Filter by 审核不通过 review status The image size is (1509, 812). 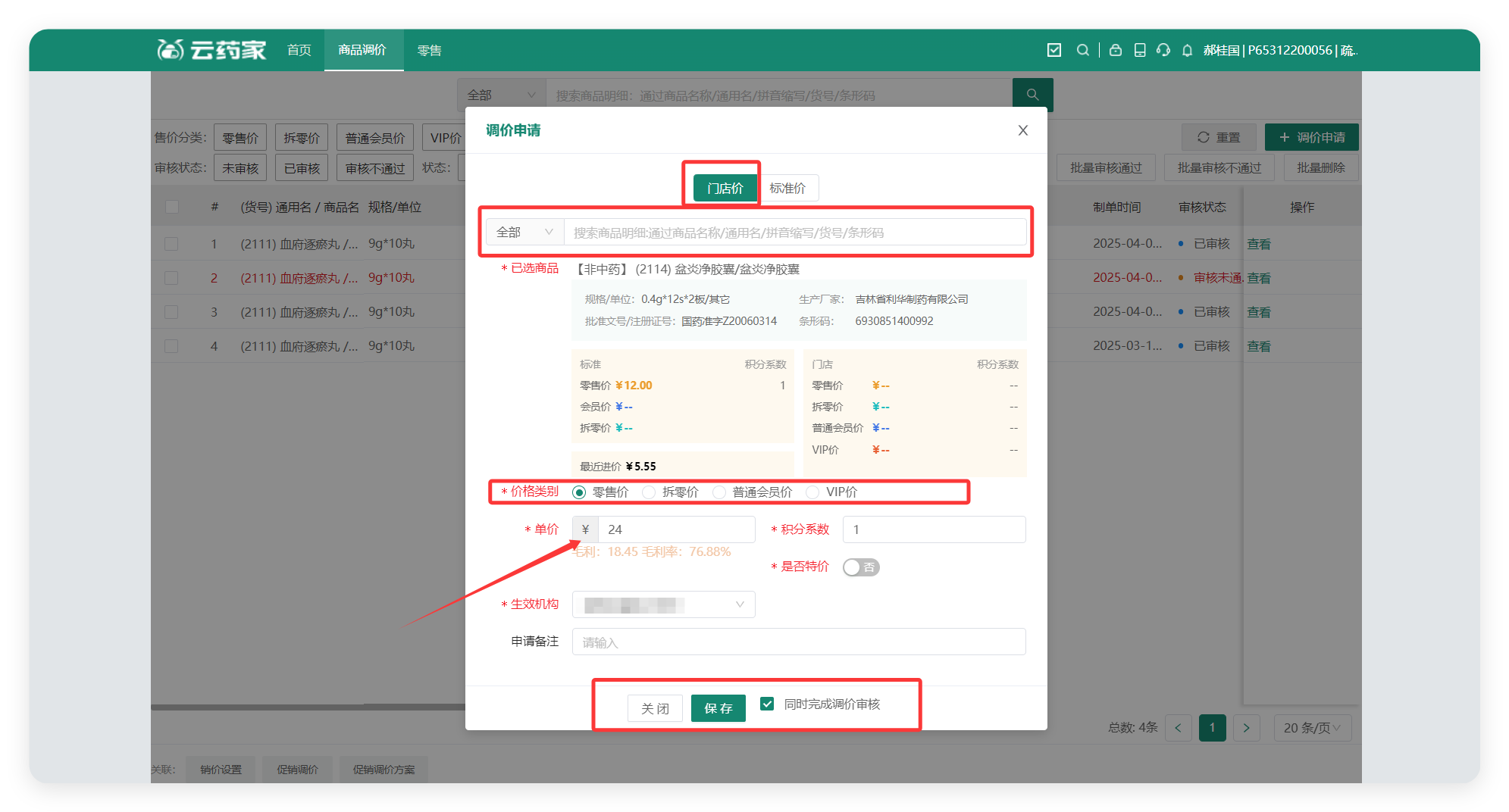click(x=375, y=167)
